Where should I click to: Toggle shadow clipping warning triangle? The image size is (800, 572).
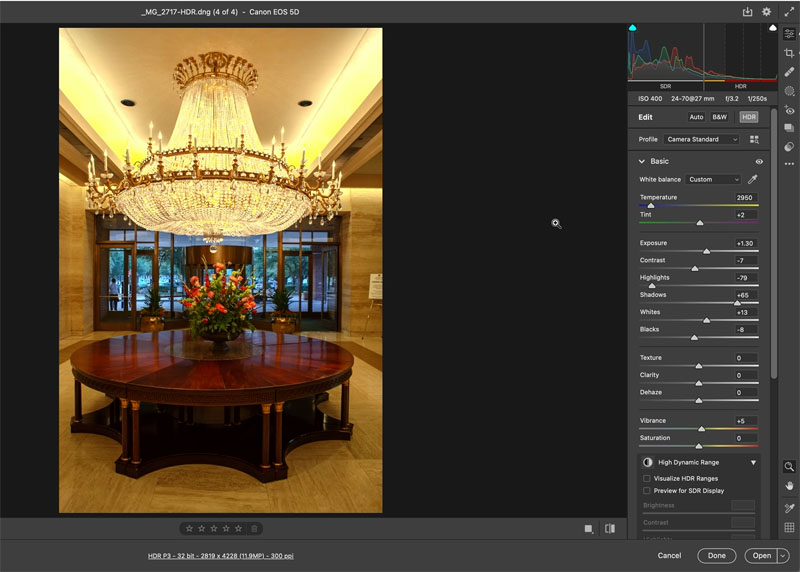coord(633,28)
